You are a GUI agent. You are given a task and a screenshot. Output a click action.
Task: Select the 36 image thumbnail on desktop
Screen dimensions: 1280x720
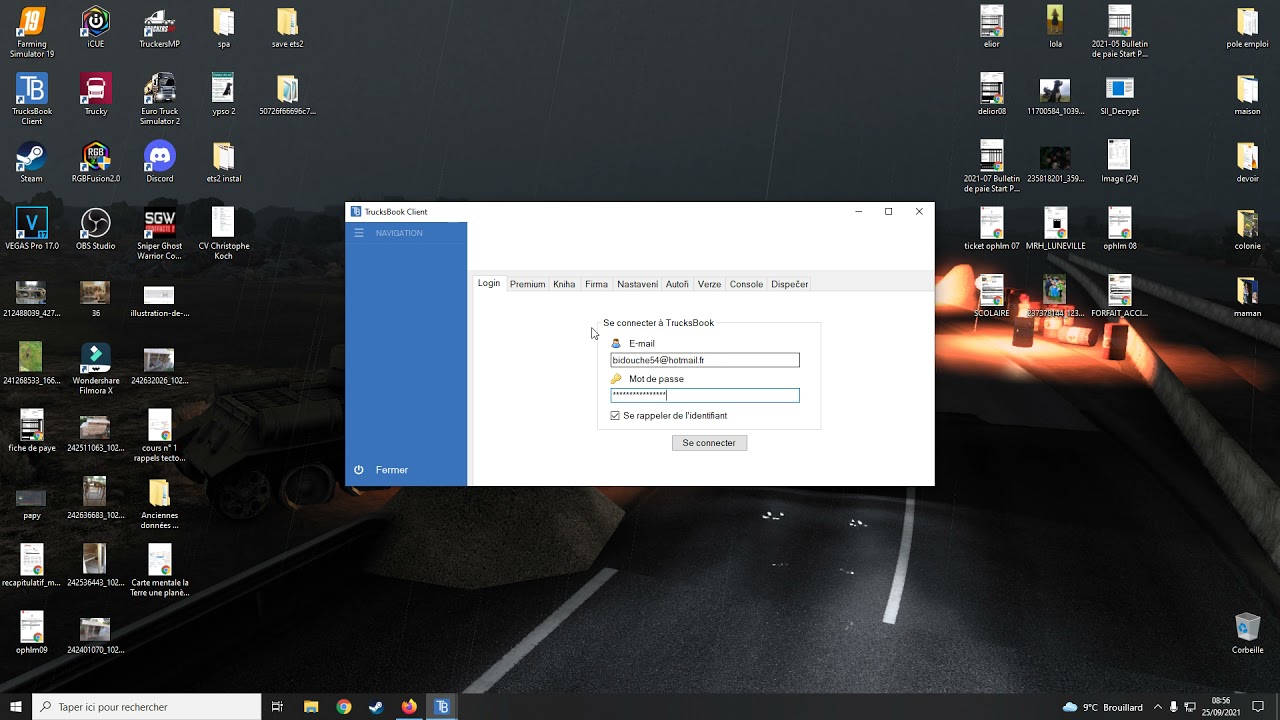(x=96, y=296)
